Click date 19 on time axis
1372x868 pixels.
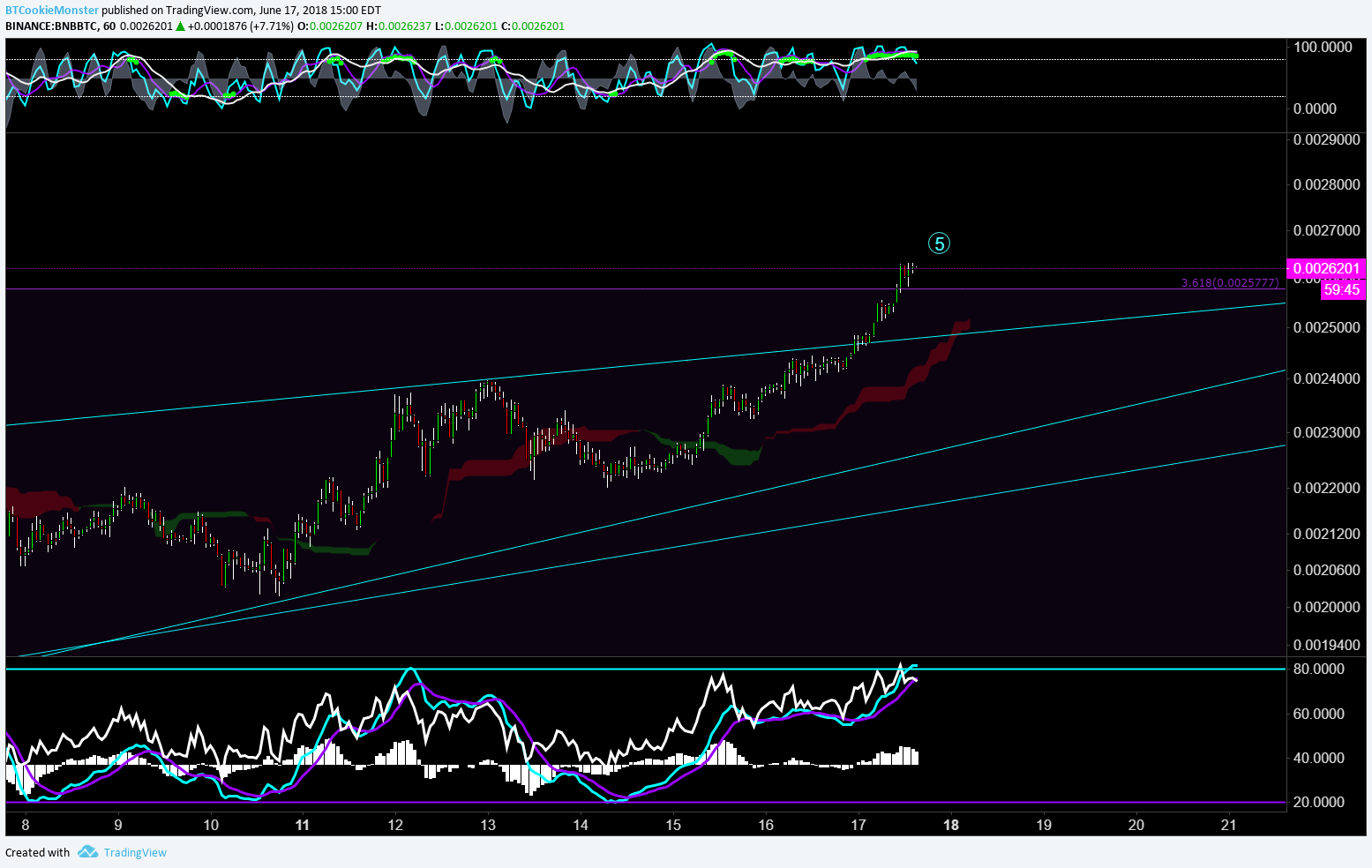coord(1044,825)
